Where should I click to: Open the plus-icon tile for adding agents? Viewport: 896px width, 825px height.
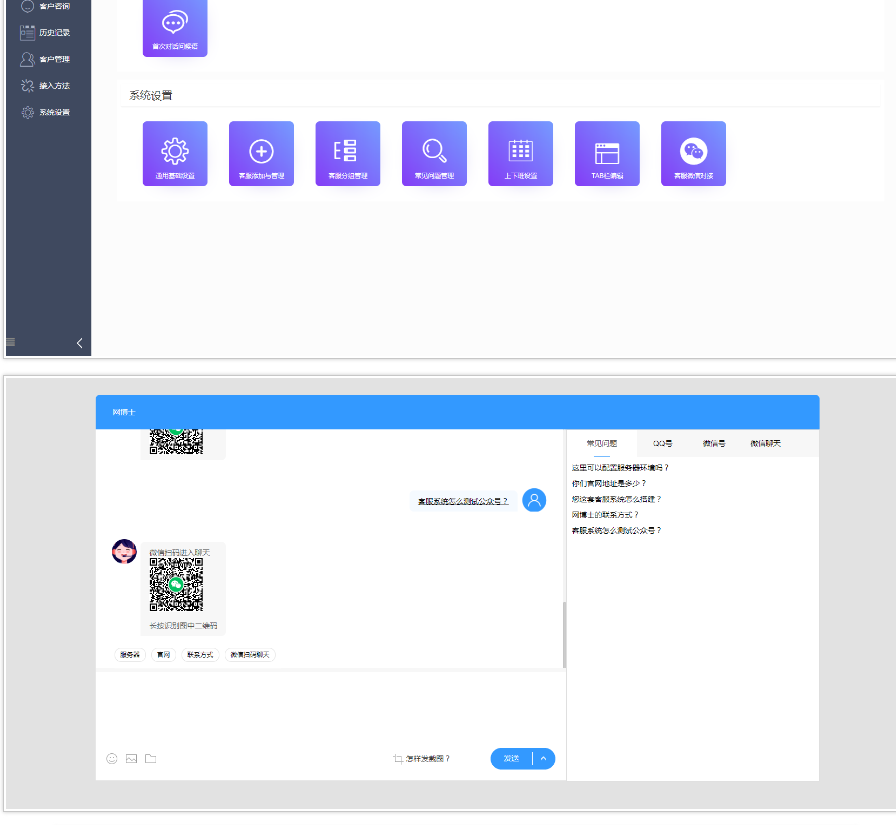tap(261, 153)
